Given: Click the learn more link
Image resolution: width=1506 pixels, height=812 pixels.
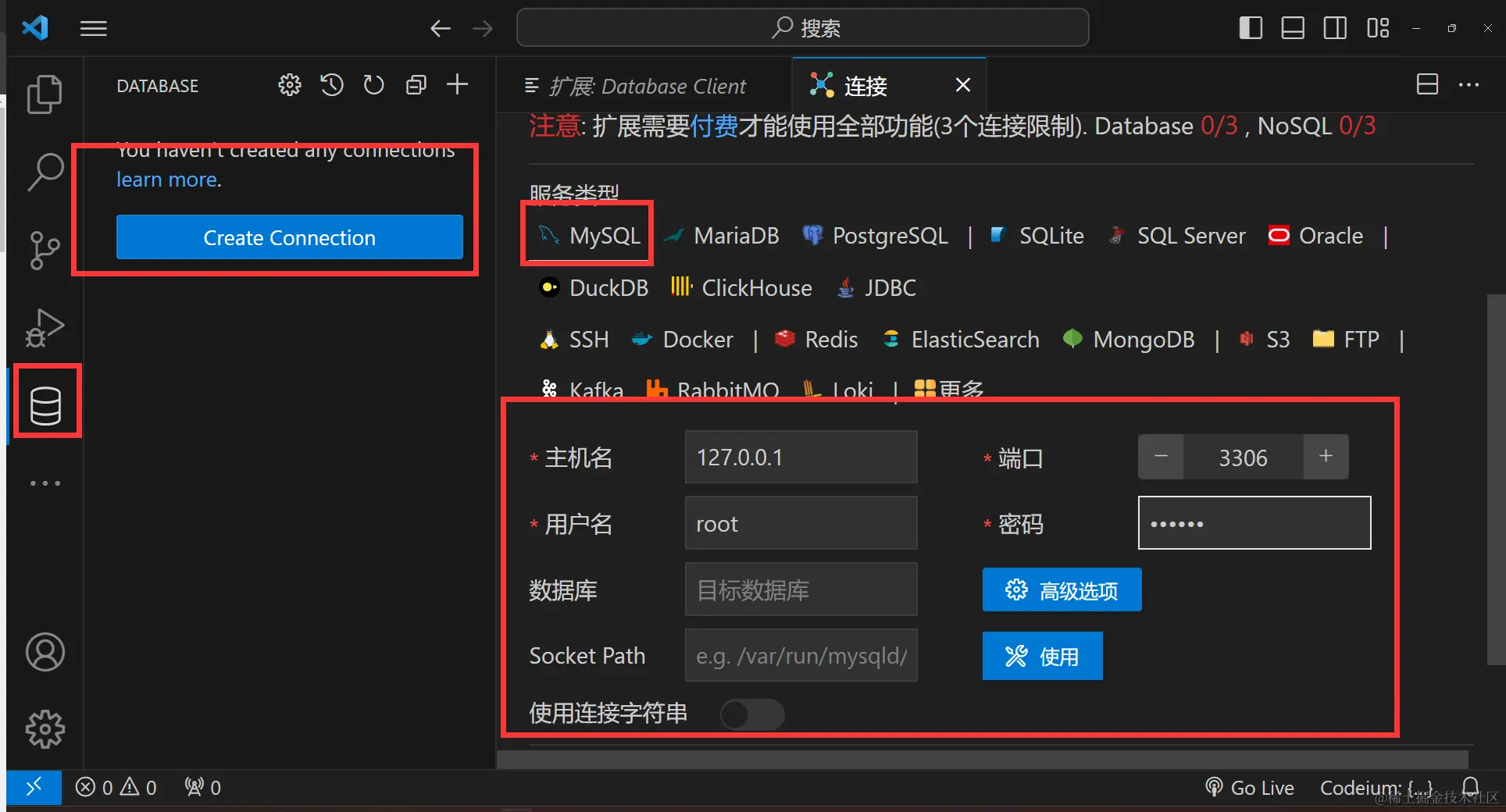Looking at the screenshot, I should [167, 180].
